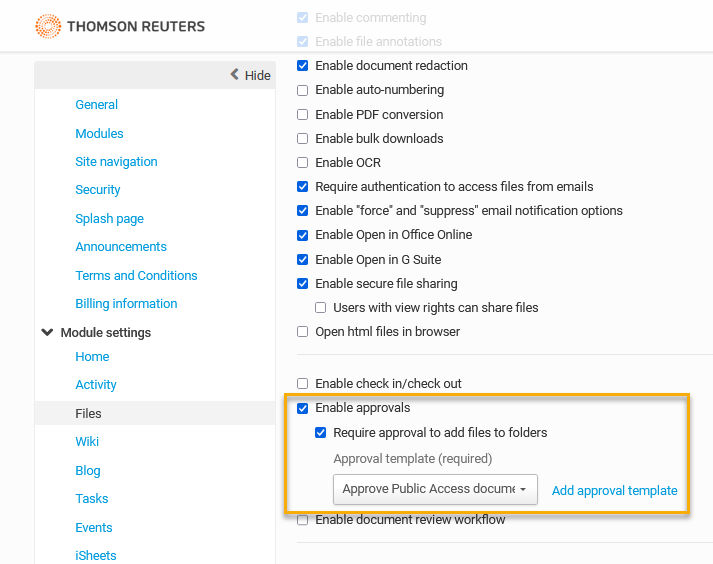Check Enable document review workflow
The width and height of the screenshot is (713, 564).
(302, 519)
